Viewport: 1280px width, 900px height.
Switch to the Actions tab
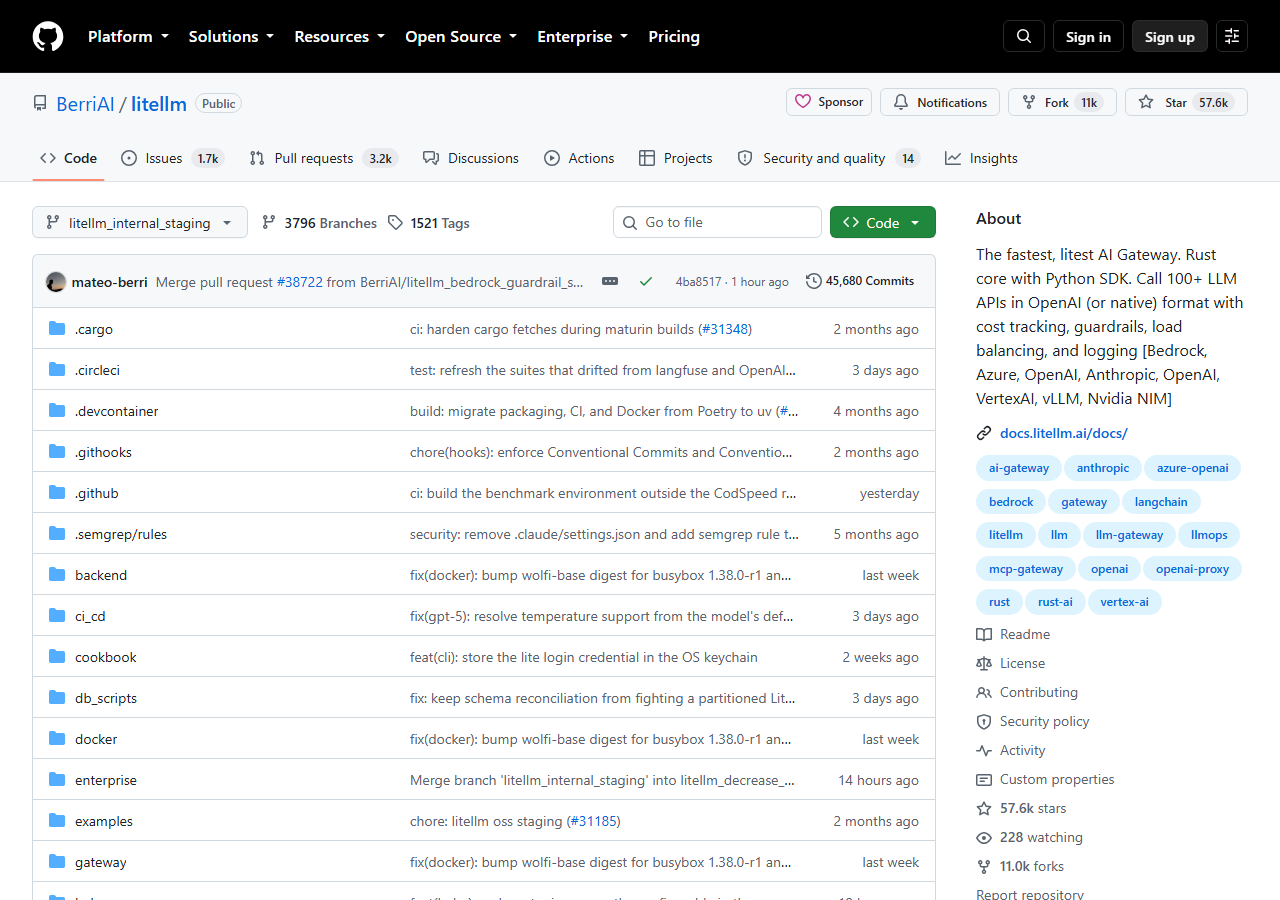pyautogui.click(x=579, y=158)
